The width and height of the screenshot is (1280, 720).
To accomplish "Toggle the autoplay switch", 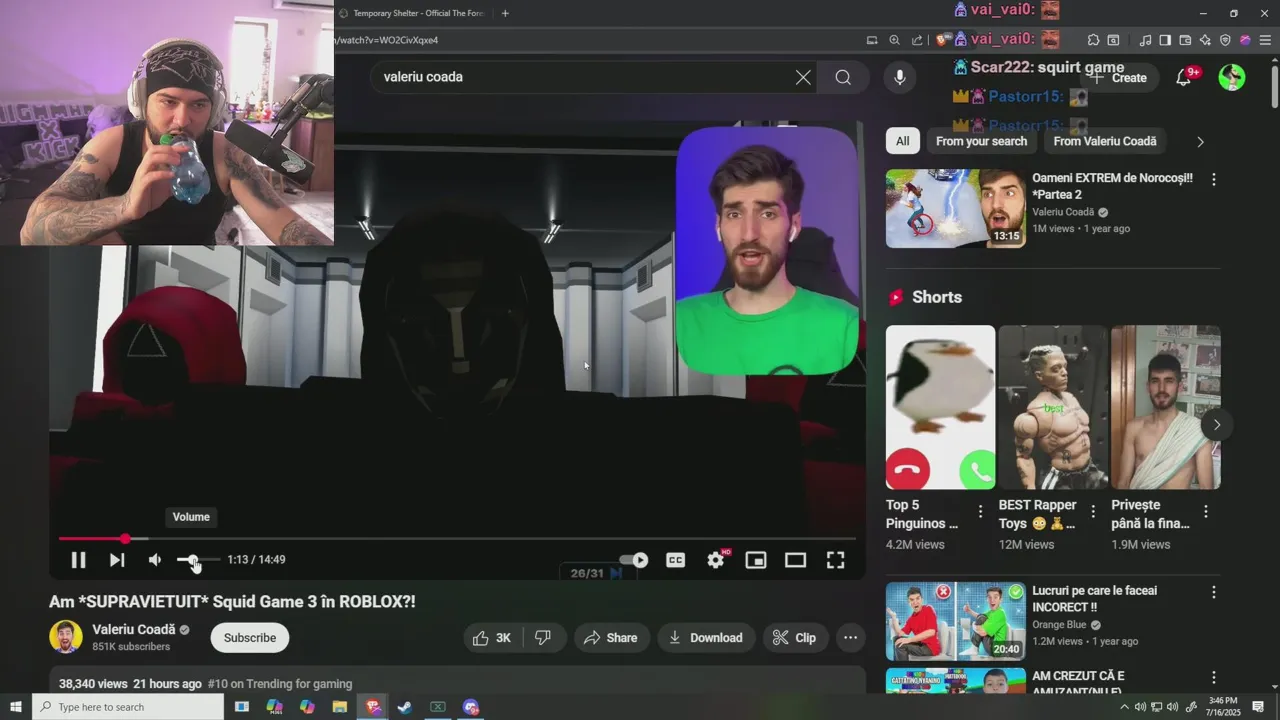I will point(634,560).
